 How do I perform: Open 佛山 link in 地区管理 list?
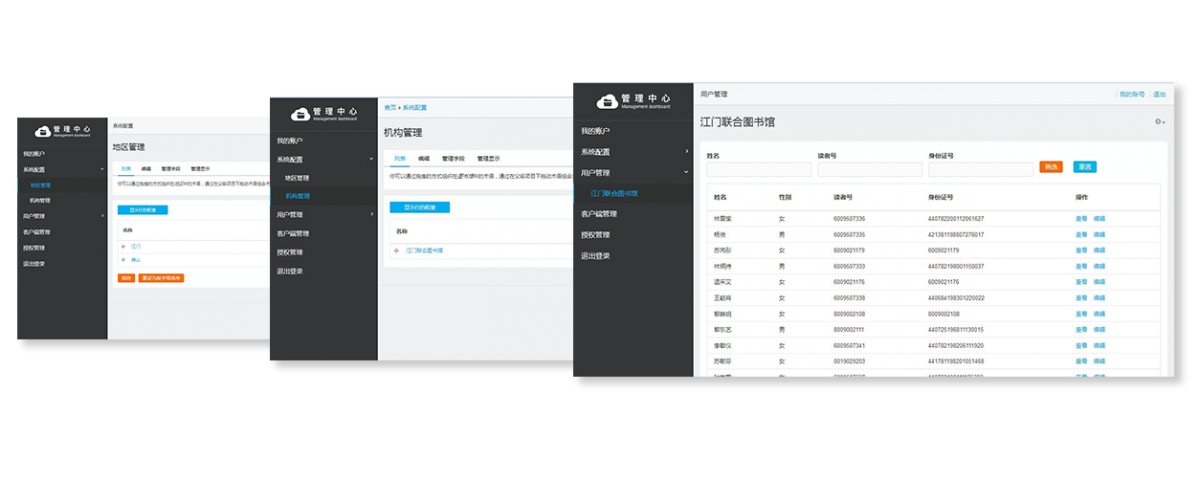[x=136, y=259]
